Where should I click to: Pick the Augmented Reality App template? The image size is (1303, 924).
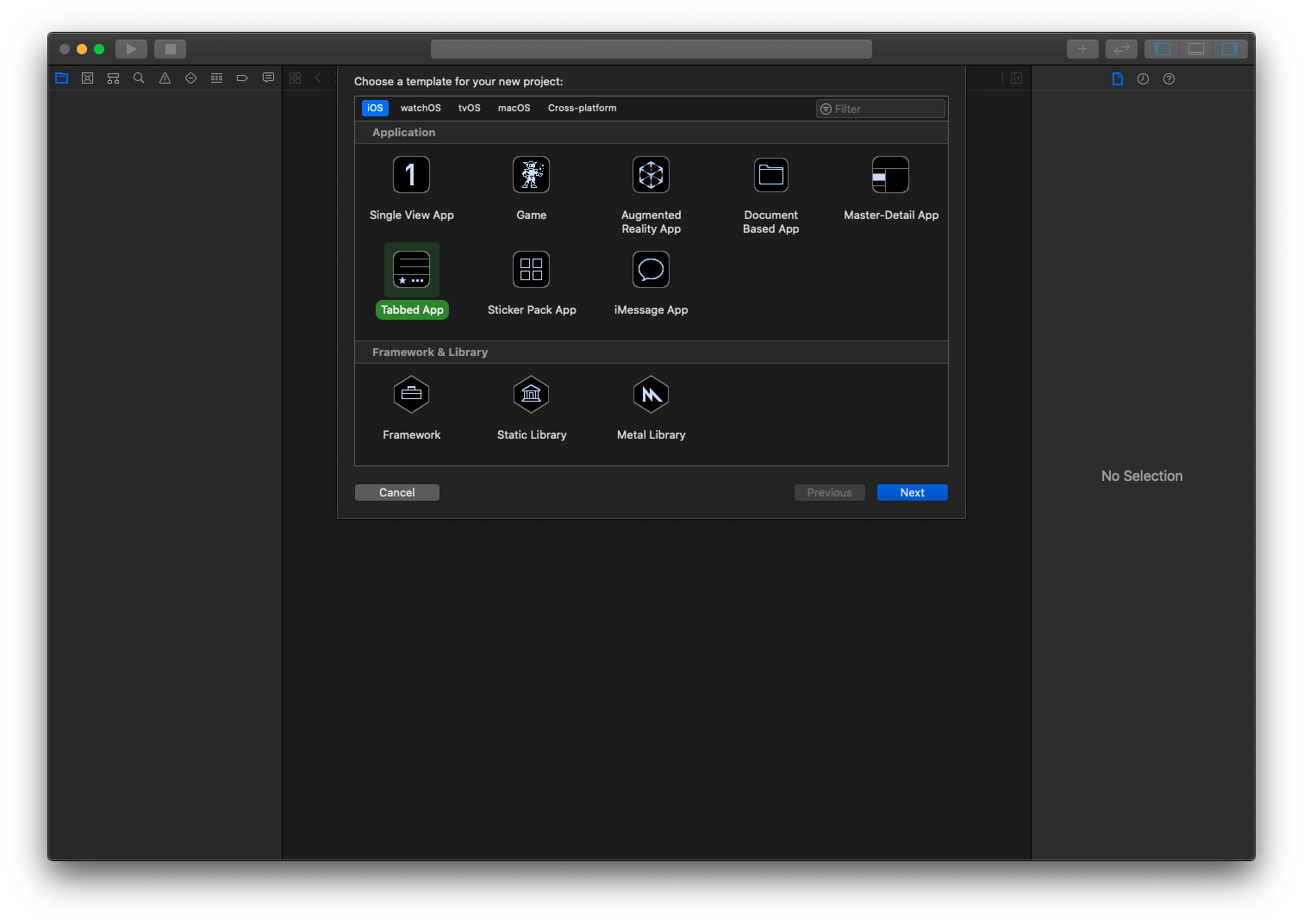(x=651, y=176)
